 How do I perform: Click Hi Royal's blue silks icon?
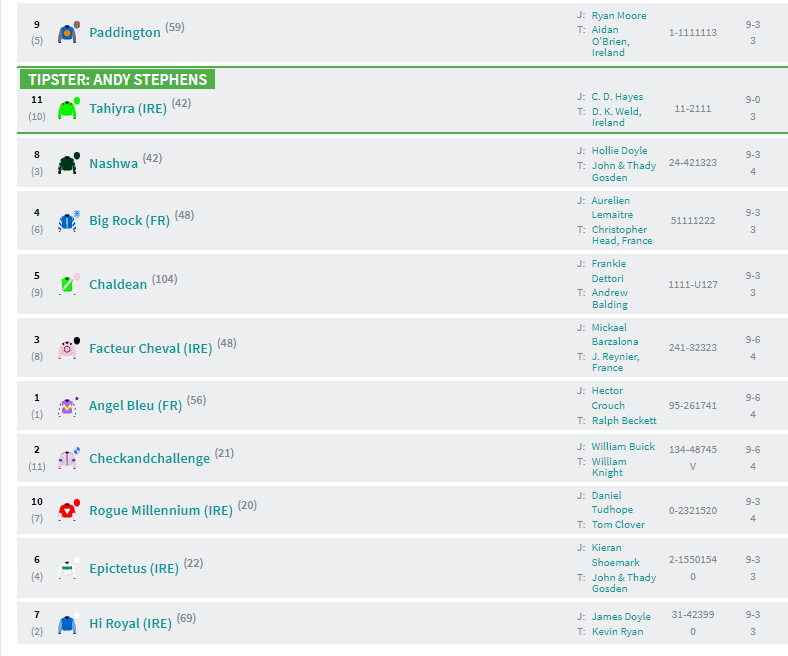click(69, 624)
